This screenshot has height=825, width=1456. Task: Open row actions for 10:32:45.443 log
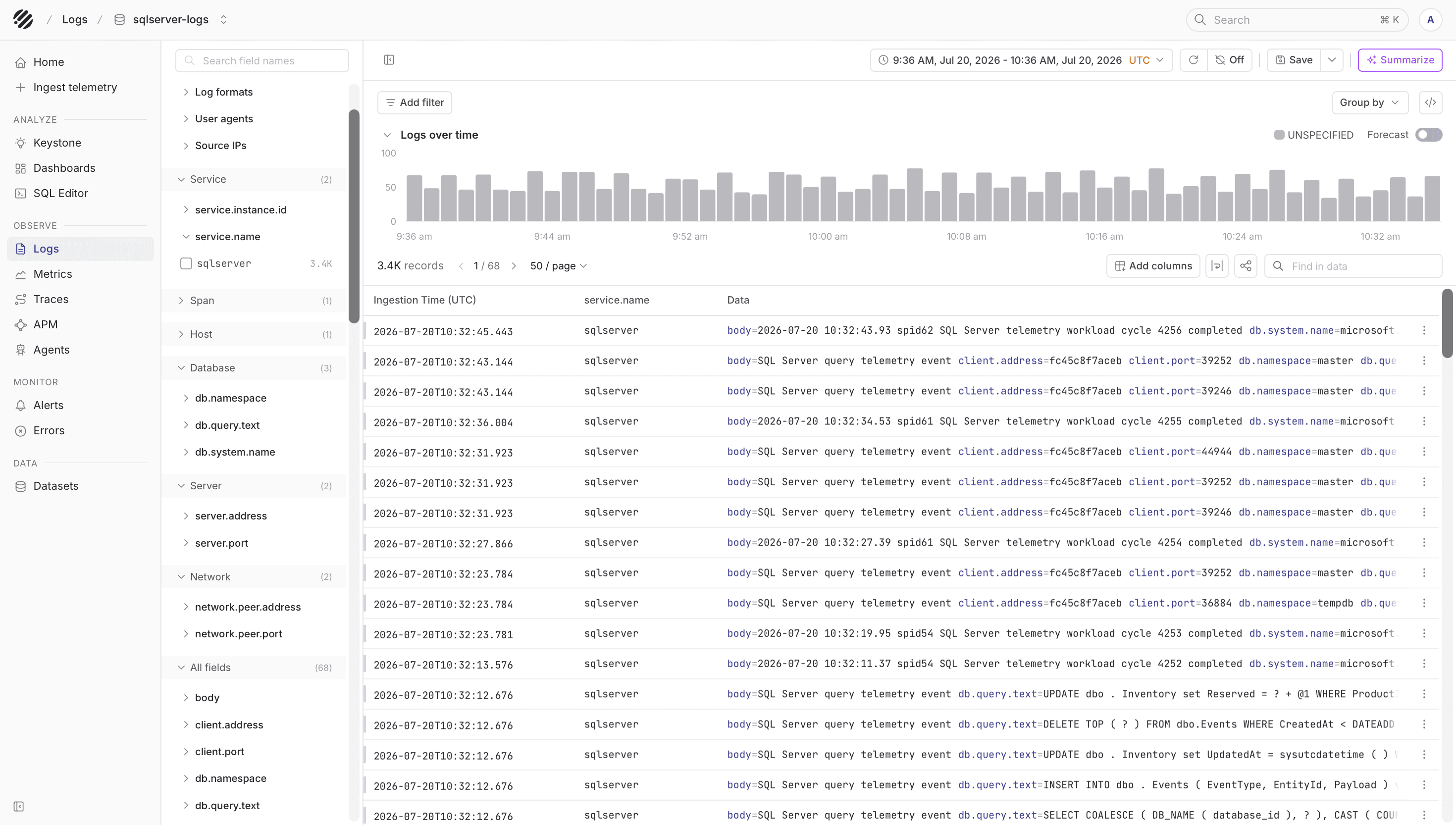pos(1424,330)
